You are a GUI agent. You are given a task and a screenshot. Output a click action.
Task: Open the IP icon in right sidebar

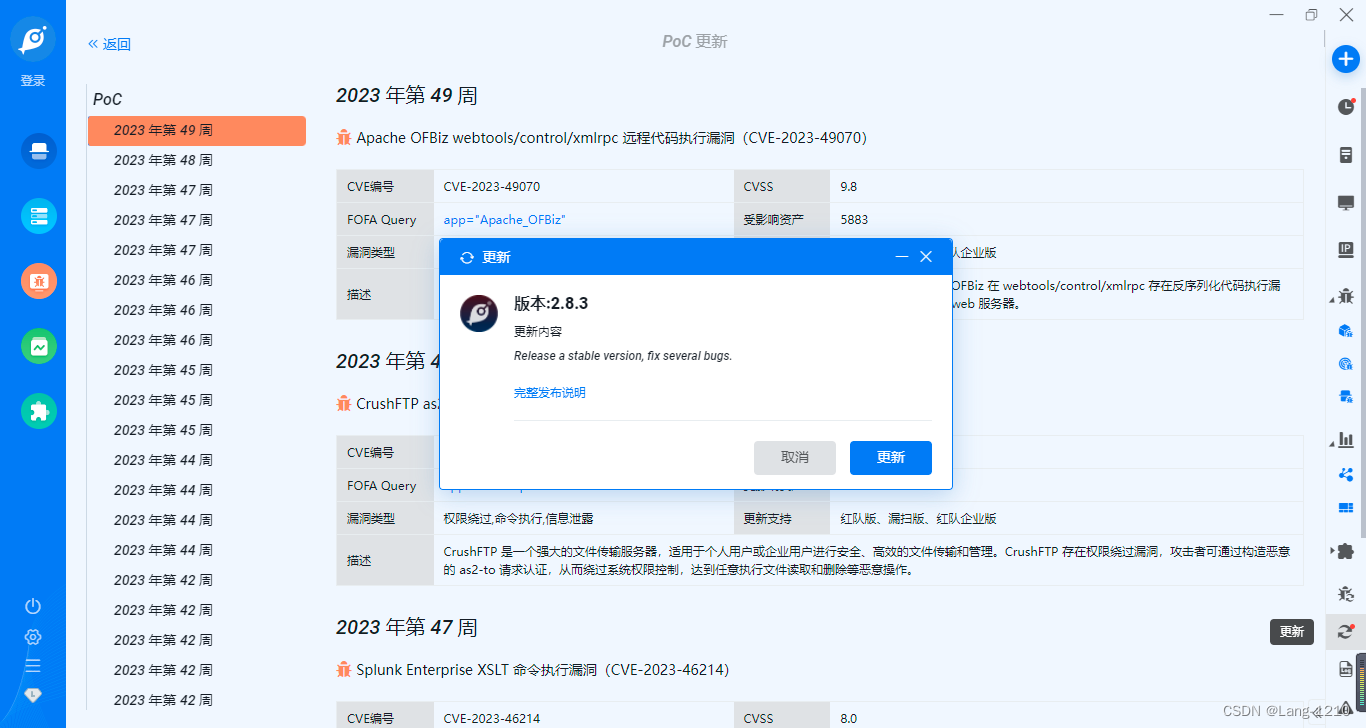pyautogui.click(x=1346, y=250)
